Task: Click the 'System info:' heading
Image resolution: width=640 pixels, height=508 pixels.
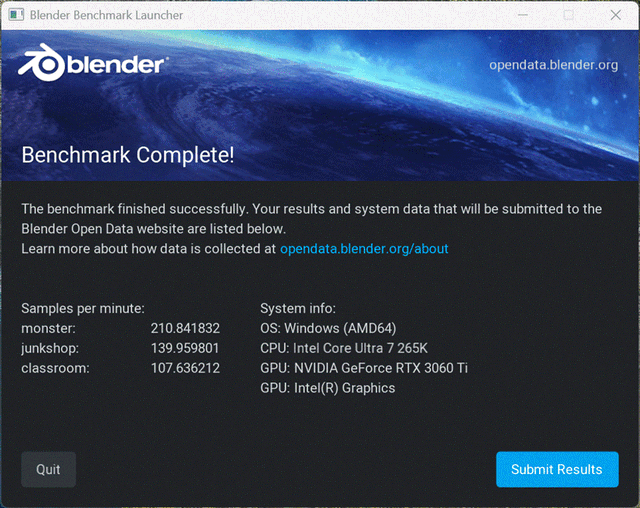Action: tap(298, 308)
